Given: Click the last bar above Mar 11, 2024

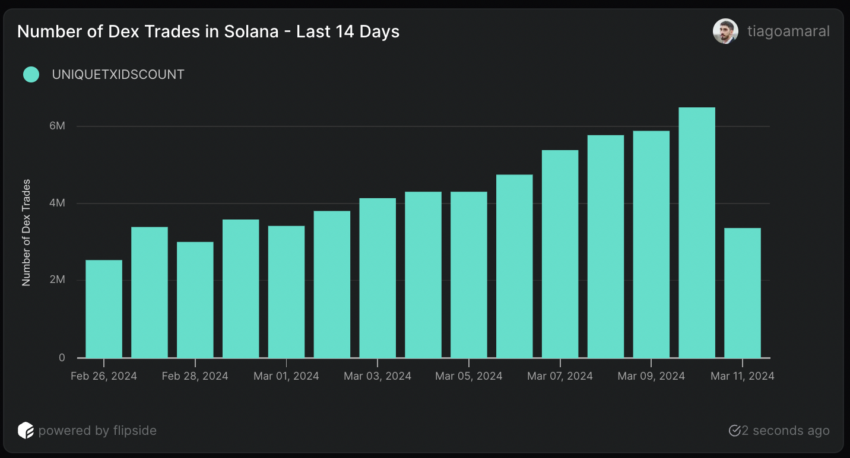Looking at the screenshot, I should [x=742, y=292].
